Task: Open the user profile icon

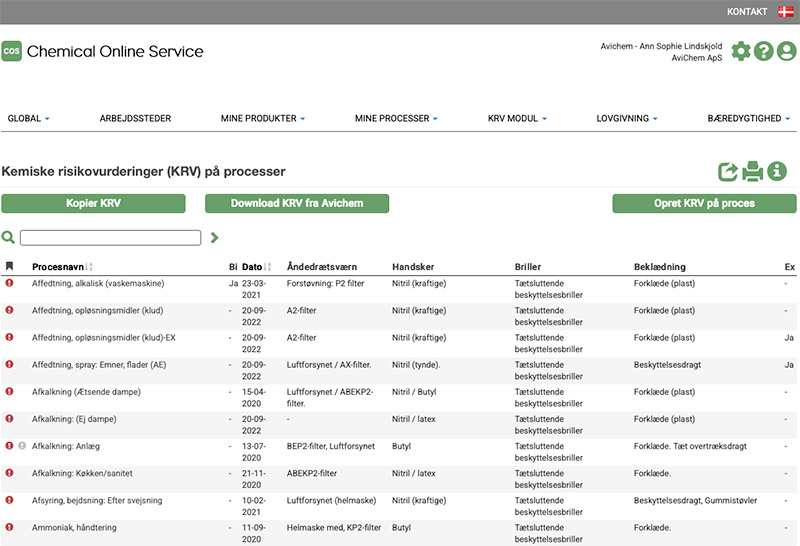Action: pyautogui.click(x=787, y=51)
